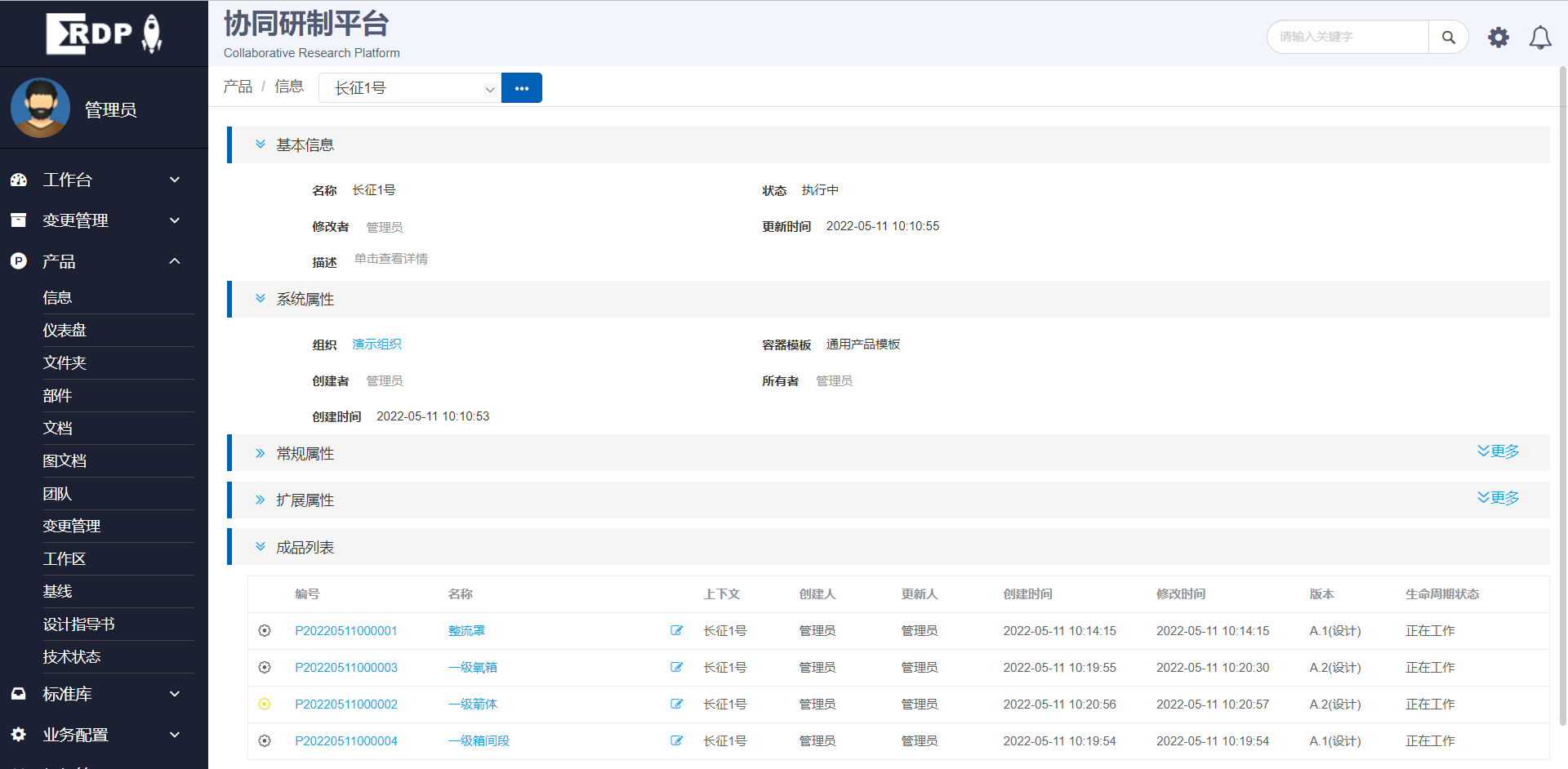Open 文档 menu item
The image size is (1568, 769).
click(57, 429)
